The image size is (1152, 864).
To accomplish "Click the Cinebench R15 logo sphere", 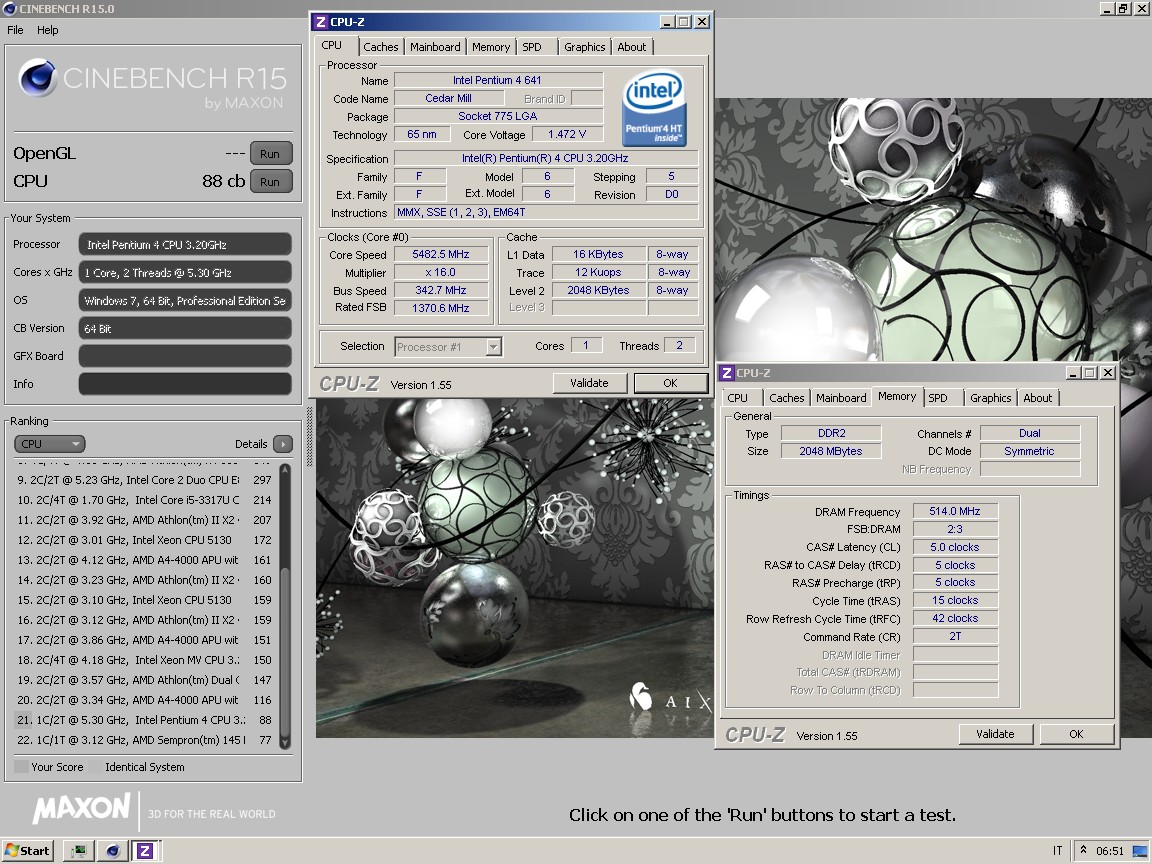I will tap(37, 78).
